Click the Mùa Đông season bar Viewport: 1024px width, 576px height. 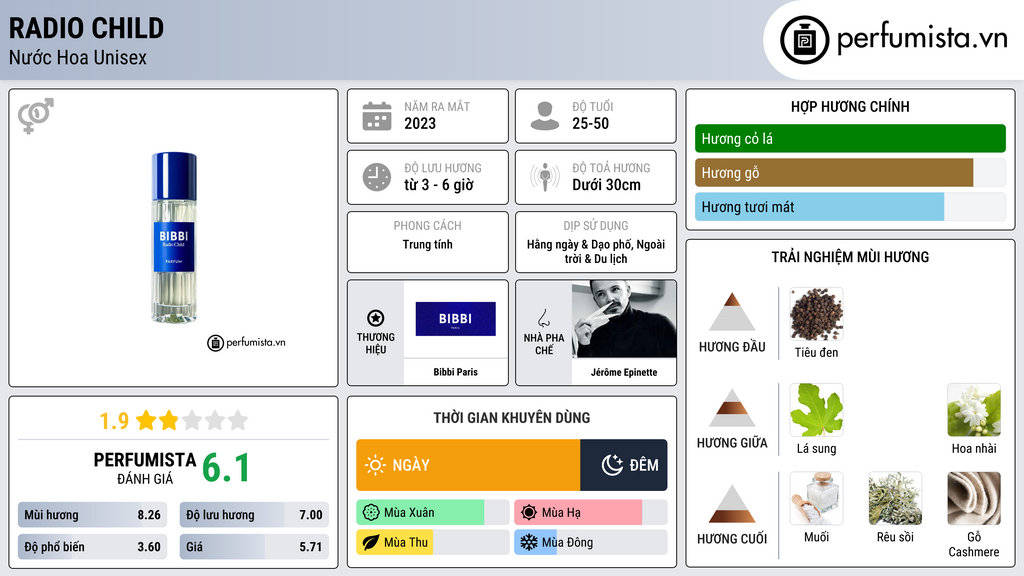point(591,542)
